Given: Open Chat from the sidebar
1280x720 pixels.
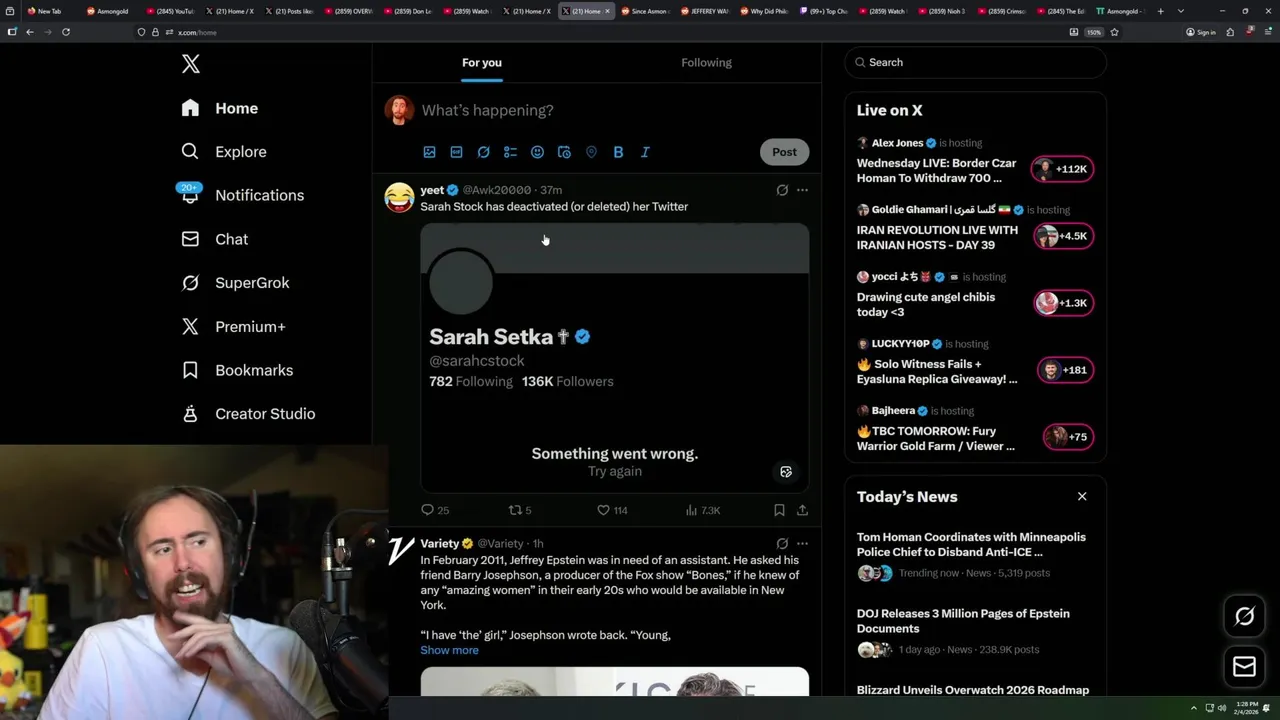Looking at the screenshot, I should pyautogui.click(x=215, y=239).
